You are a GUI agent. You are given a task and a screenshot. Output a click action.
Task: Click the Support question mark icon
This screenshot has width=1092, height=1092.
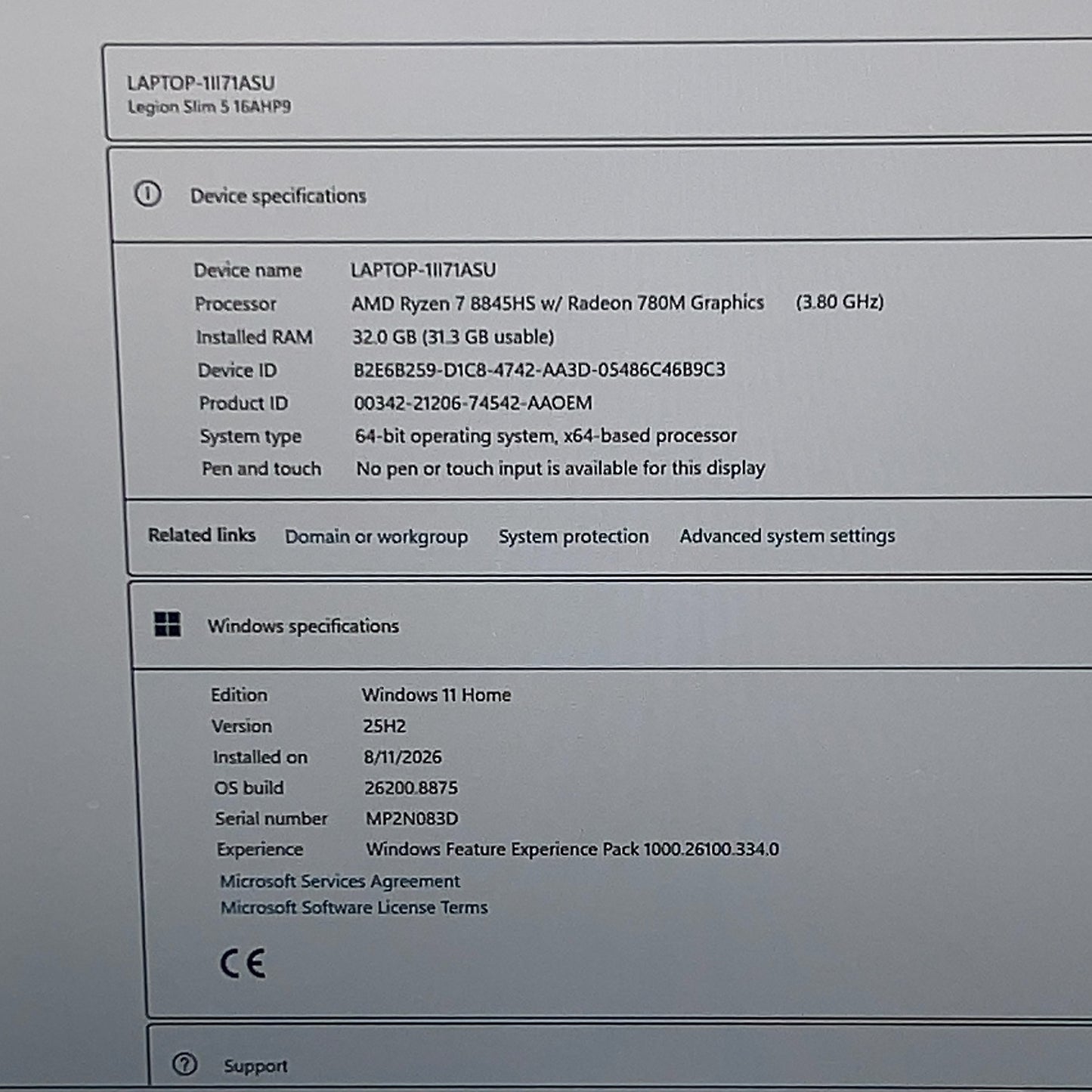click(x=185, y=1065)
